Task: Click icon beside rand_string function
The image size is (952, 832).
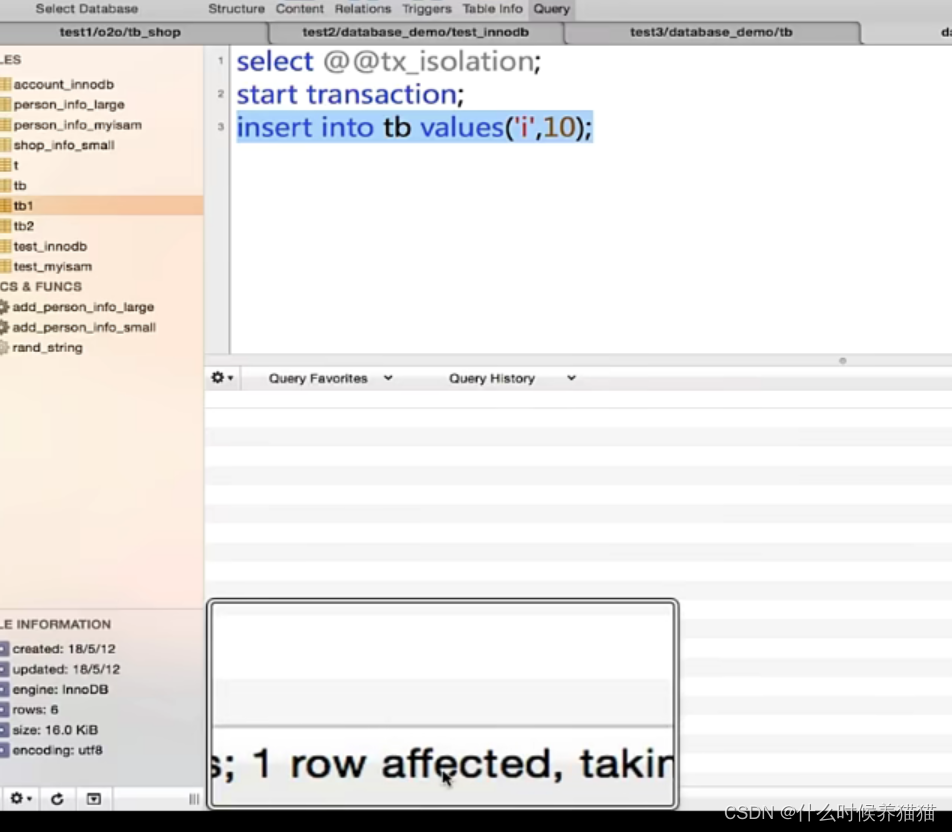Action: pyautogui.click(x=4, y=347)
